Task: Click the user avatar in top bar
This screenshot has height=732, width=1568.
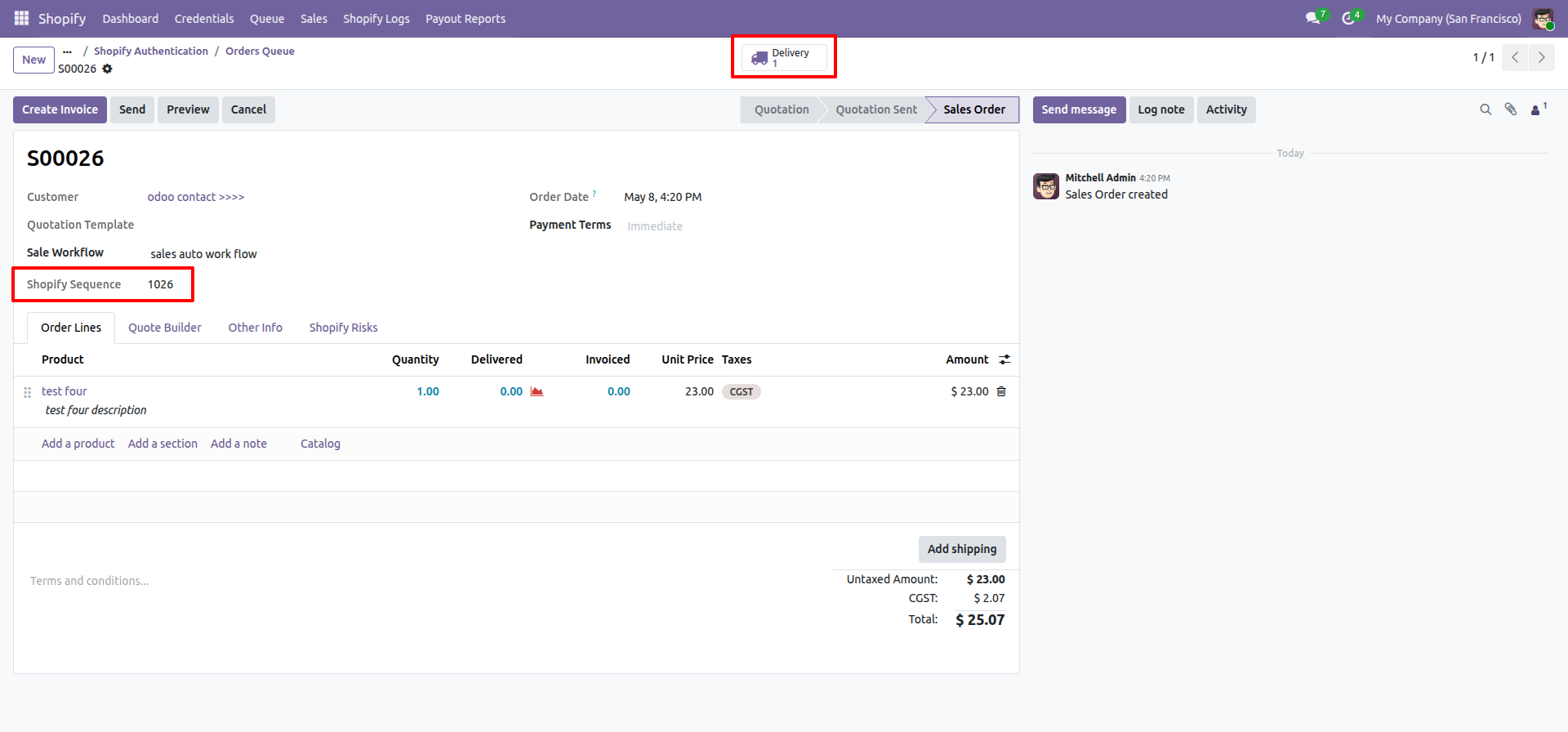Action: 1543,18
